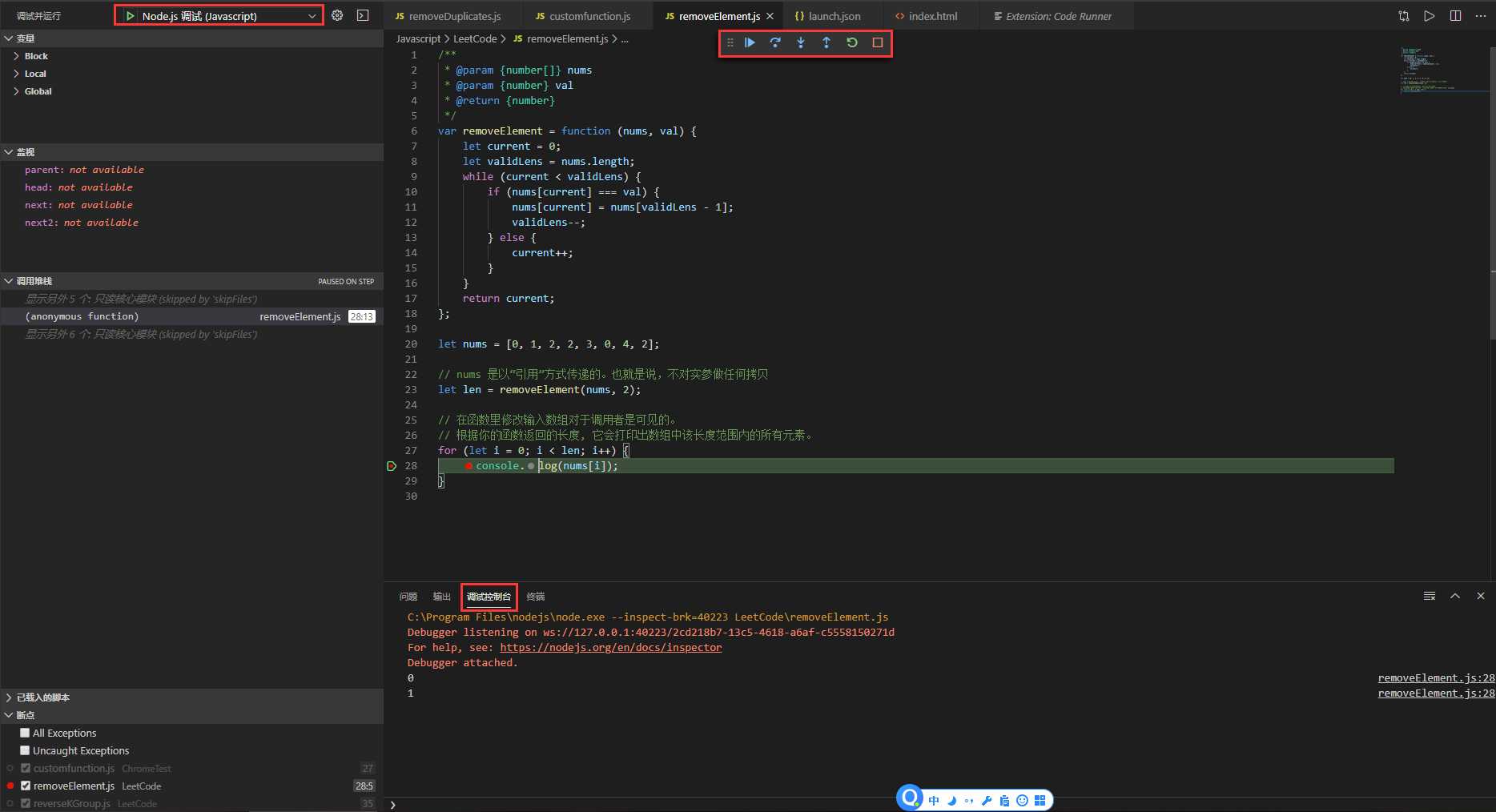1496x812 pixels.
Task: Click second removeElement.js:28 link beside output 1
Action: click(1436, 693)
